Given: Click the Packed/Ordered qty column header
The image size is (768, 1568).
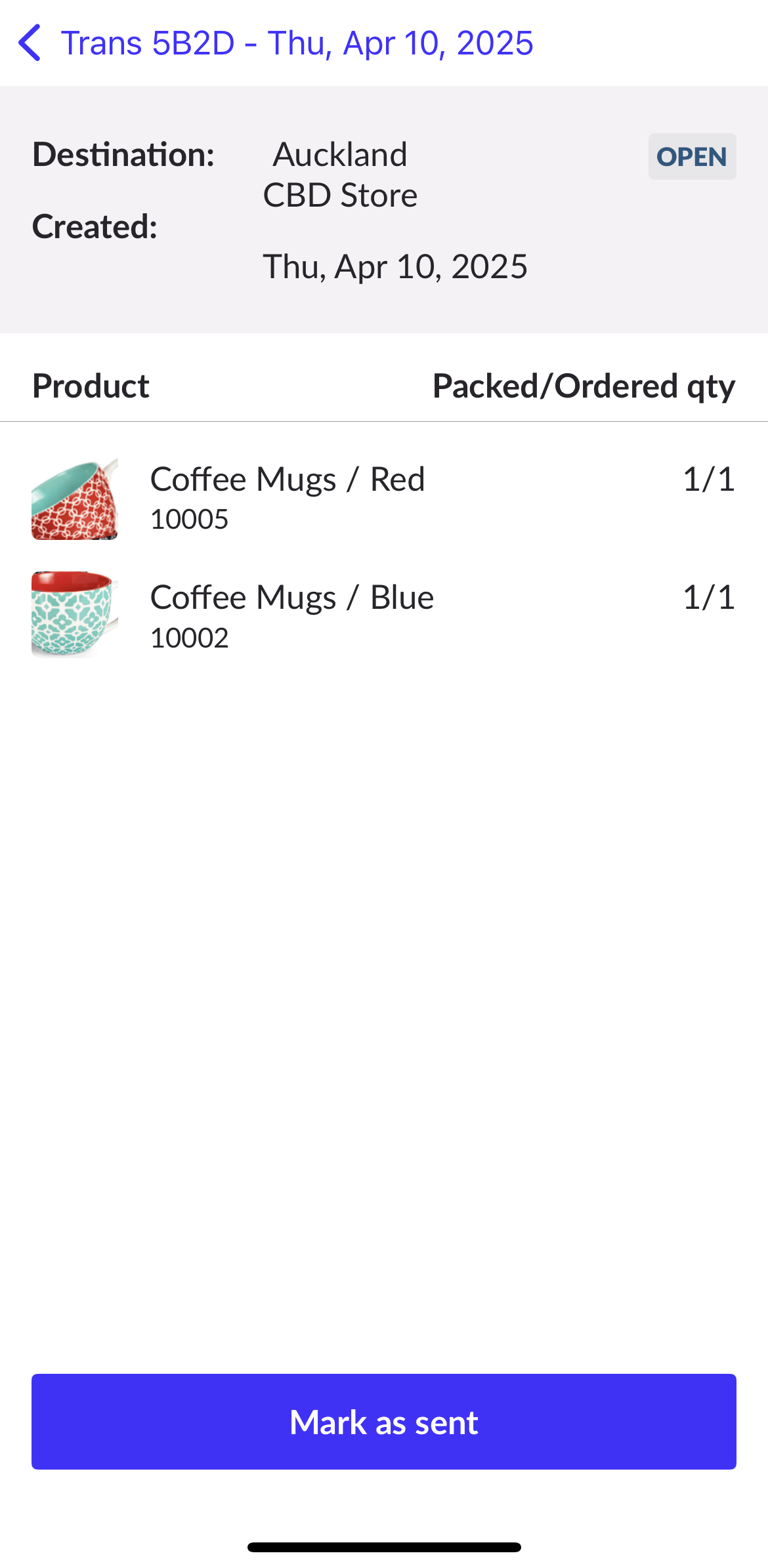Looking at the screenshot, I should tap(584, 386).
